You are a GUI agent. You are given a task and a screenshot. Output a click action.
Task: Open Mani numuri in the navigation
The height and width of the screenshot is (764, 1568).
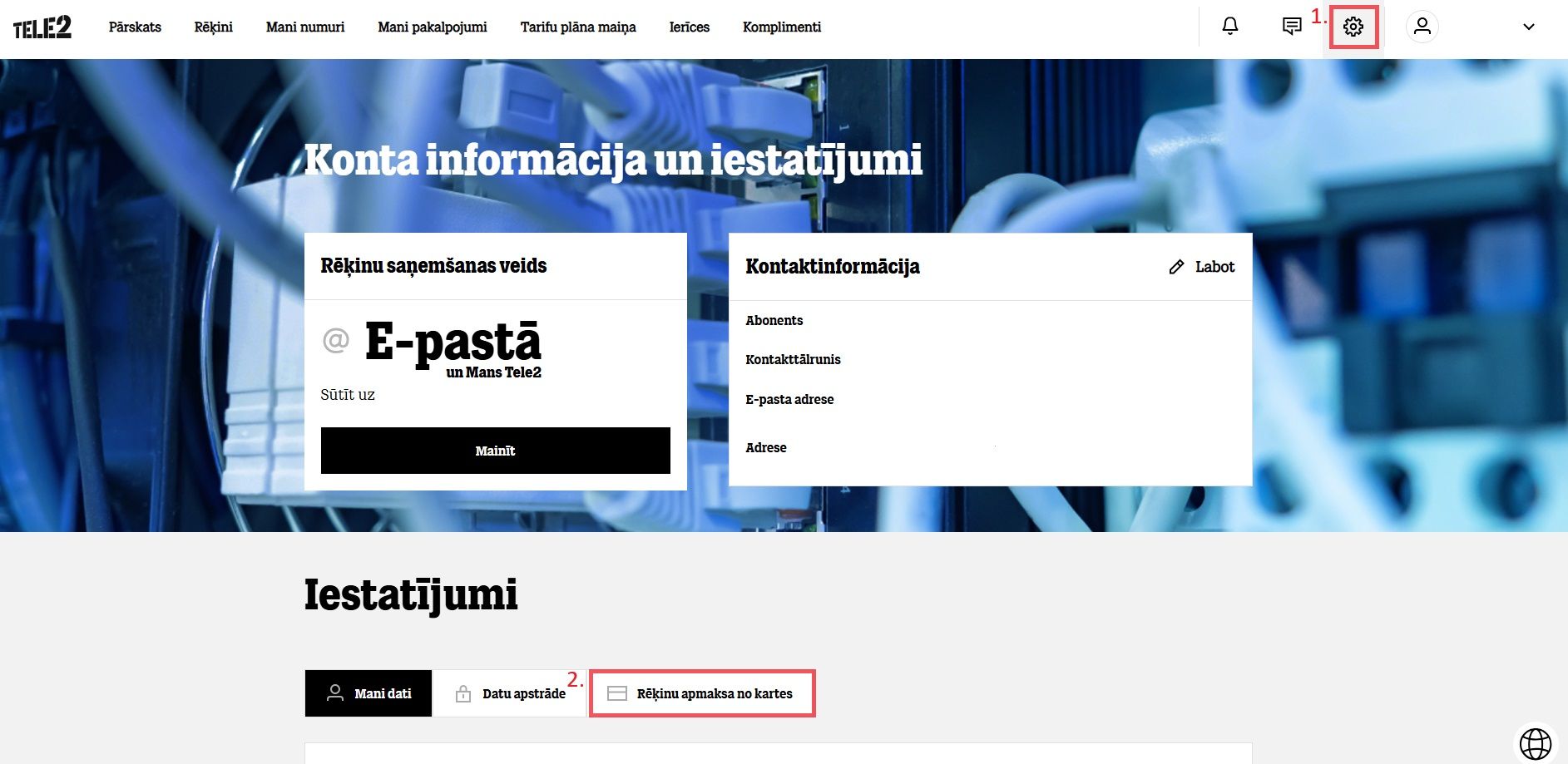point(305,27)
